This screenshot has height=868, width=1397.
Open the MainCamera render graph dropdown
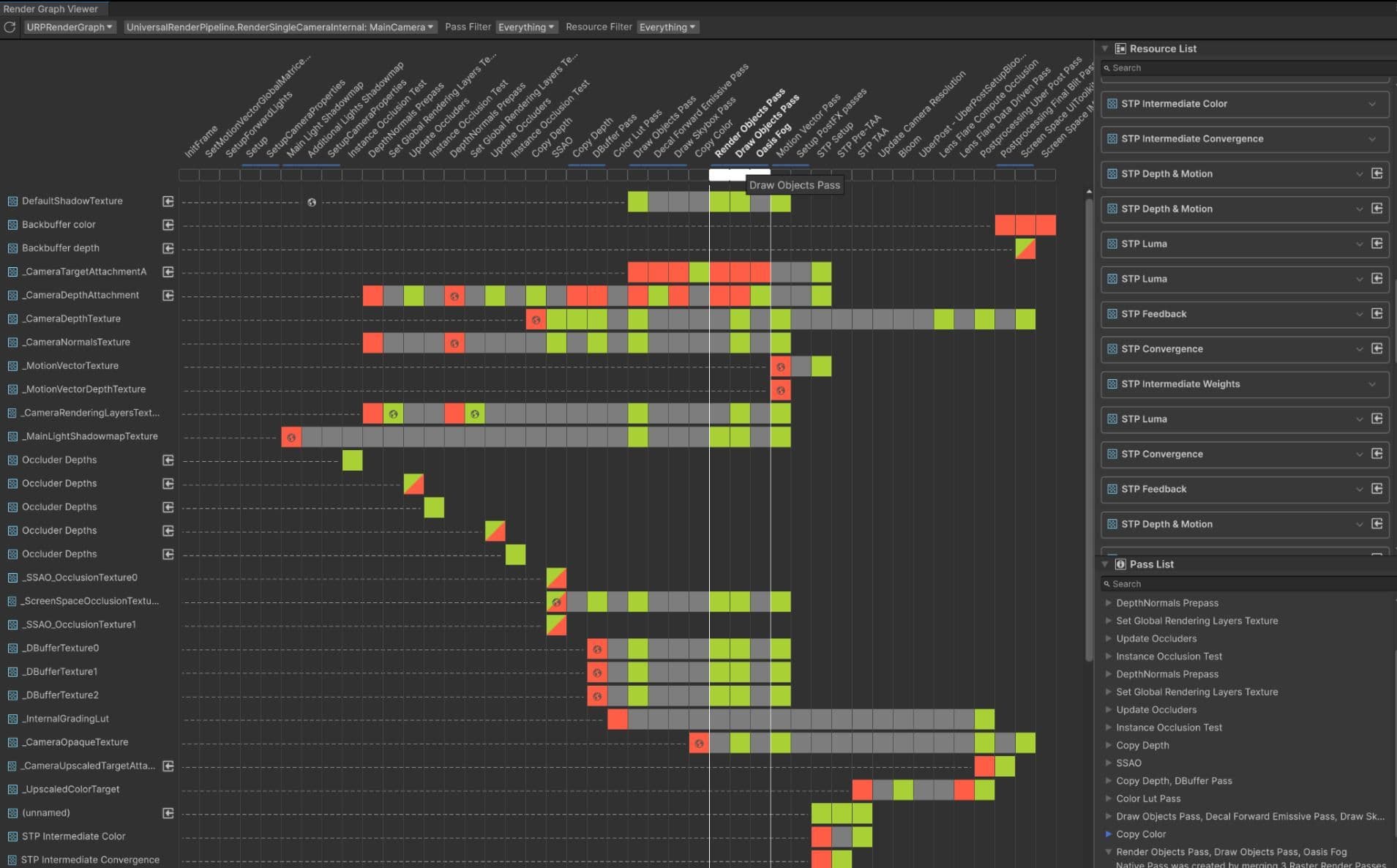pyautogui.click(x=281, y=26)
